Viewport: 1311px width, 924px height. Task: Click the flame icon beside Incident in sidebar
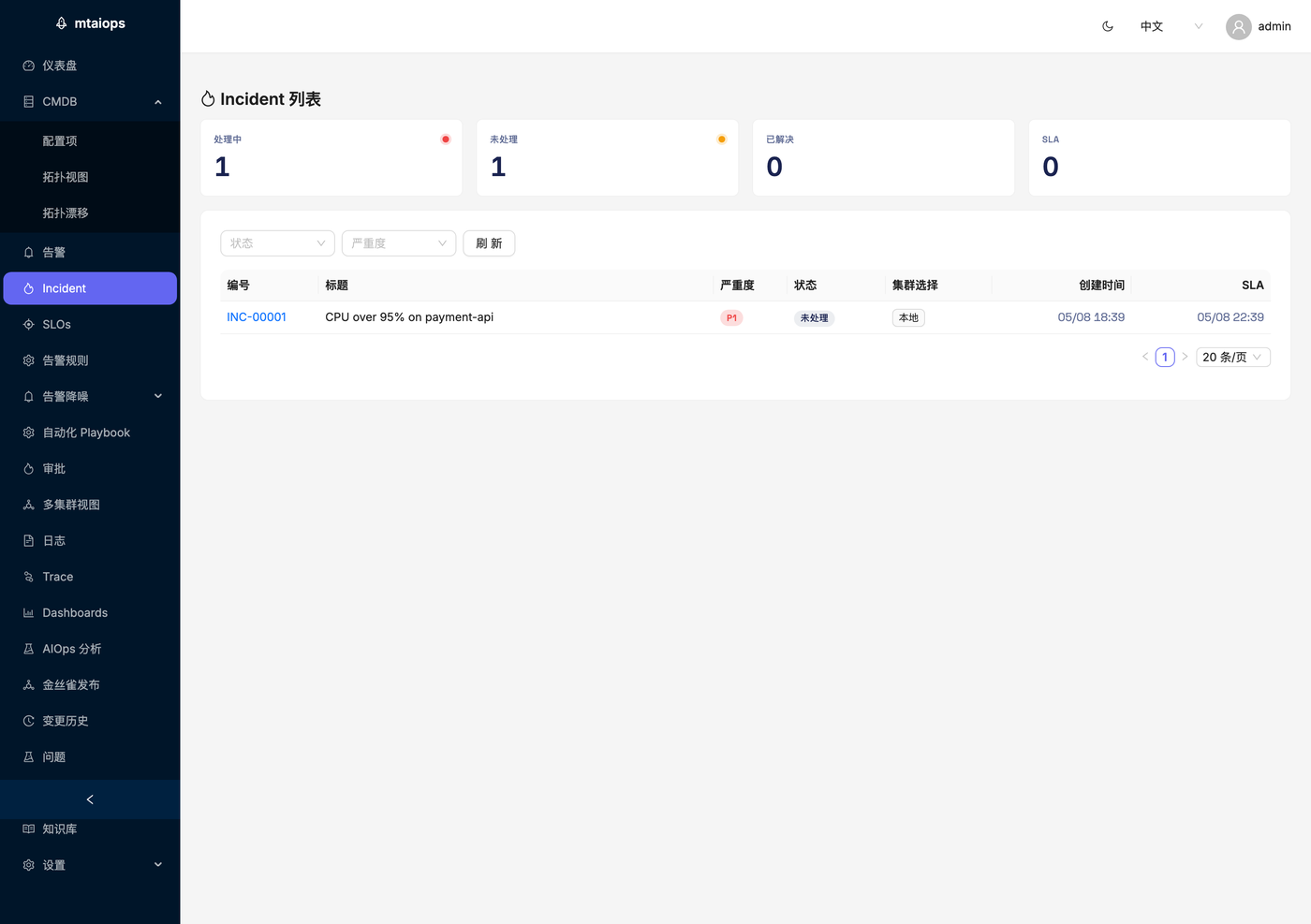point(29,288)
